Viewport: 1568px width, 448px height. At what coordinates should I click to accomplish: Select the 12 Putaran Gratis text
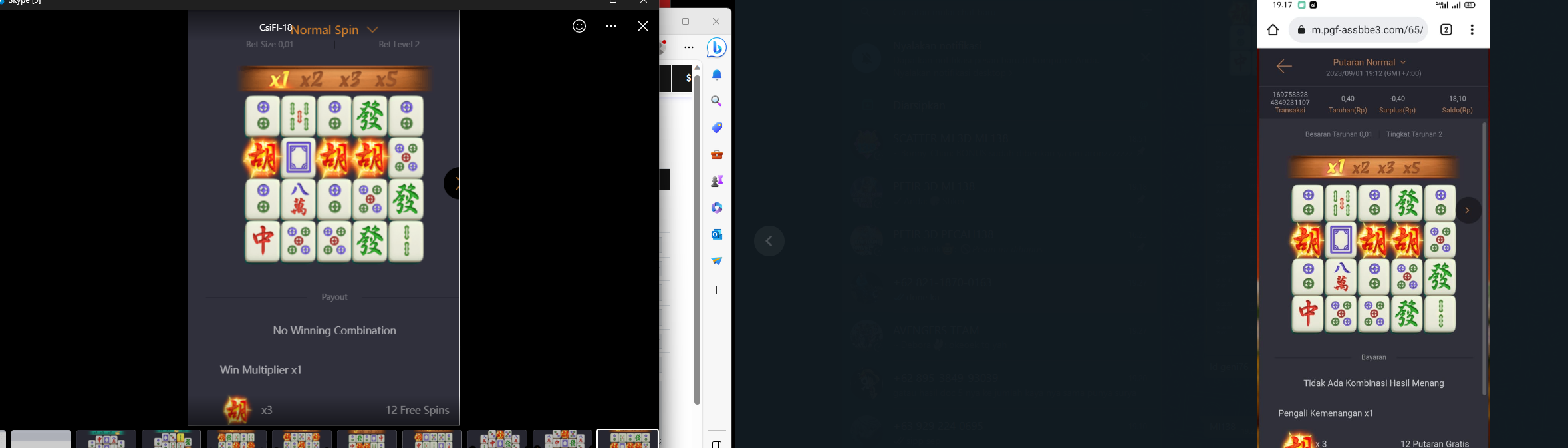tap(1434, 444)
